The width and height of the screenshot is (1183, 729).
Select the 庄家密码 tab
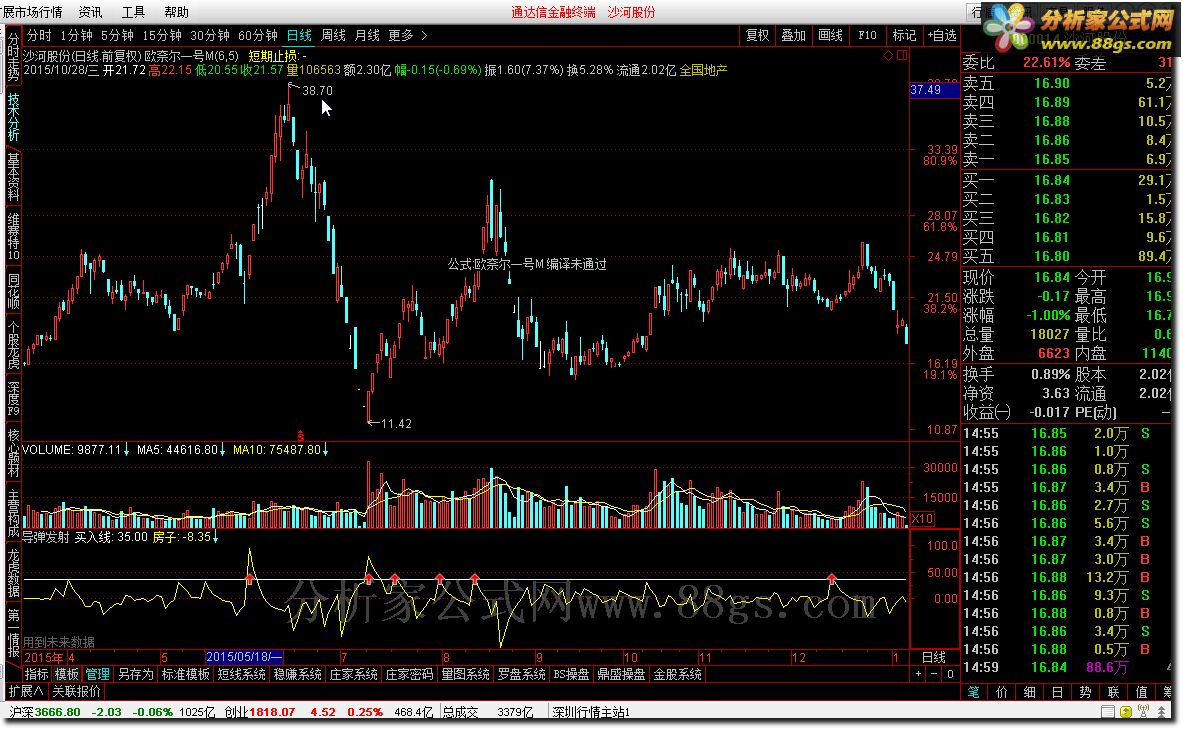click(409, 674)
